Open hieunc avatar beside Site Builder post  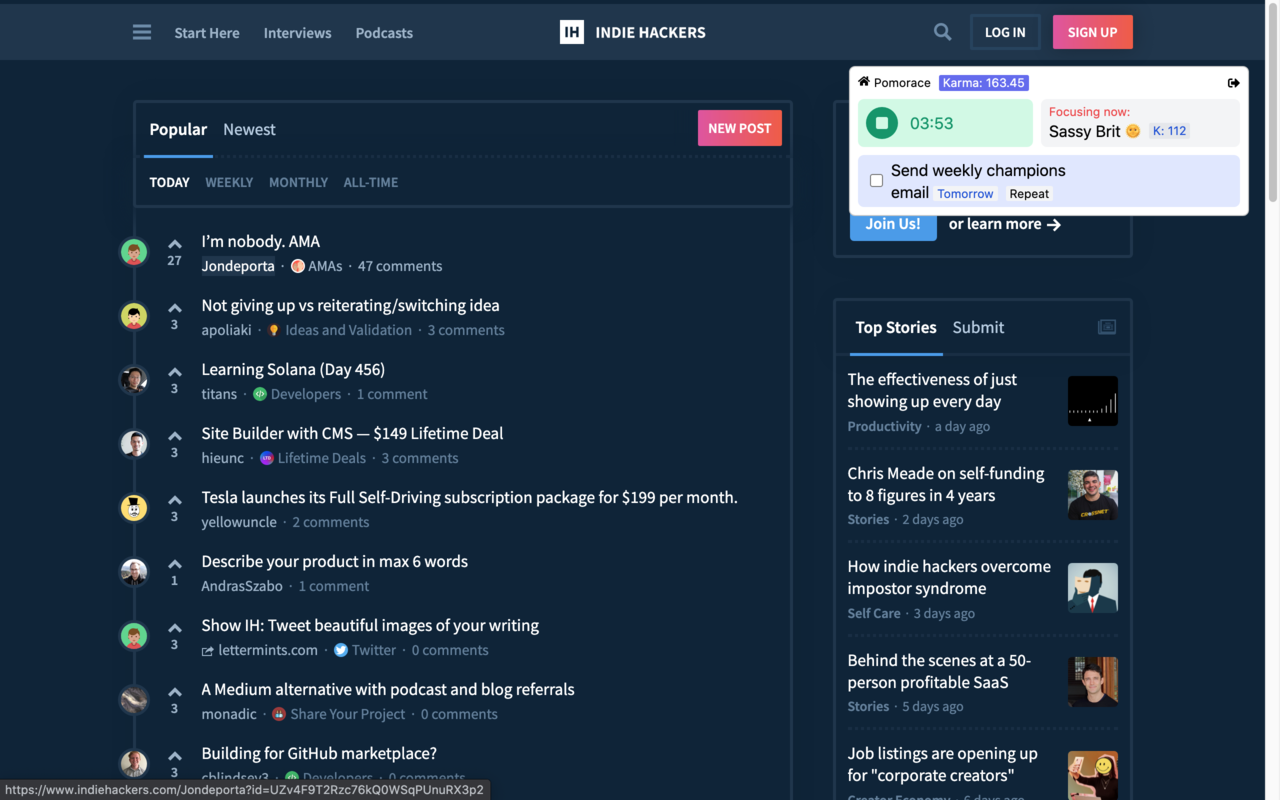(x=134, y=444)
